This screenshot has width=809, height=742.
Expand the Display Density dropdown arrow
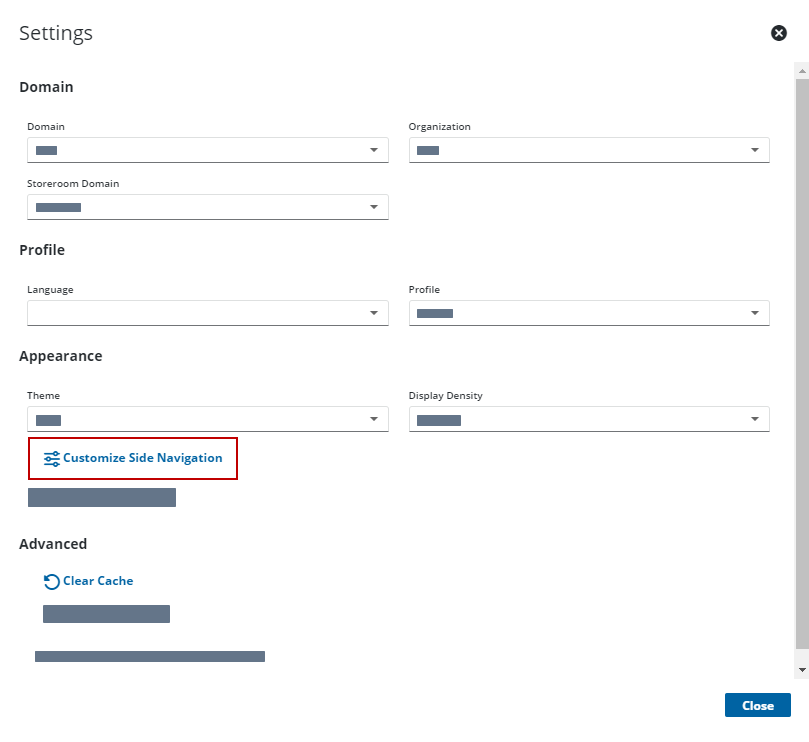point(755,419)
